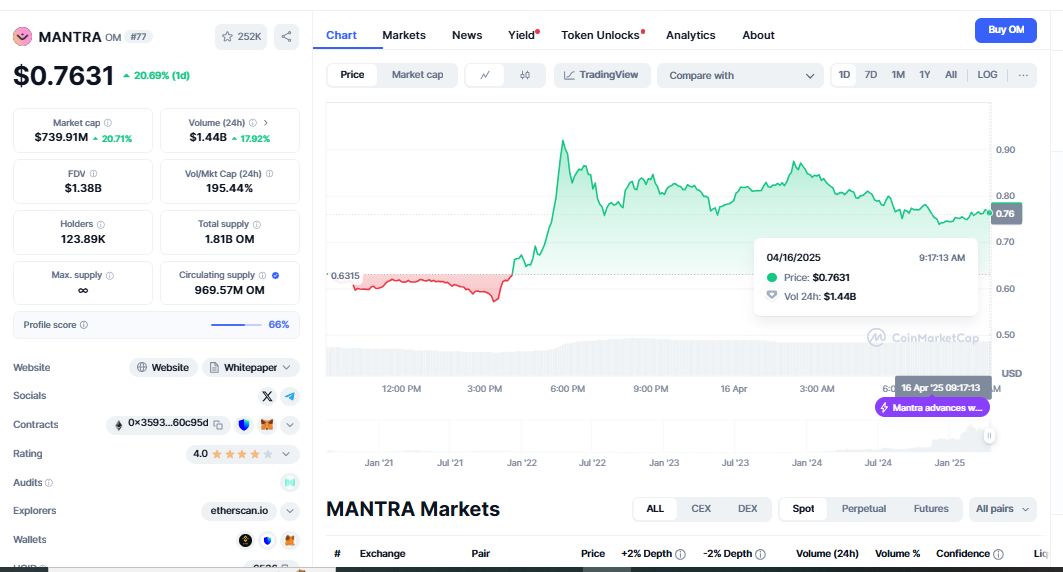Click the Profile score info icon

click(84, 325)
